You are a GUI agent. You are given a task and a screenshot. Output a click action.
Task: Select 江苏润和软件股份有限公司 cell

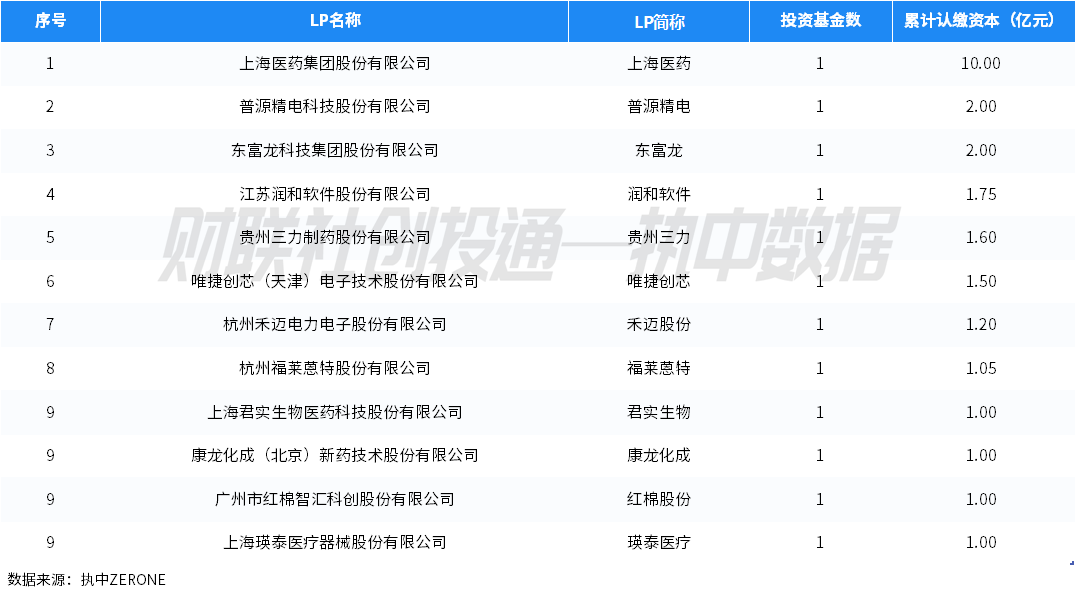pyautogui.click(x=335, y=195)
